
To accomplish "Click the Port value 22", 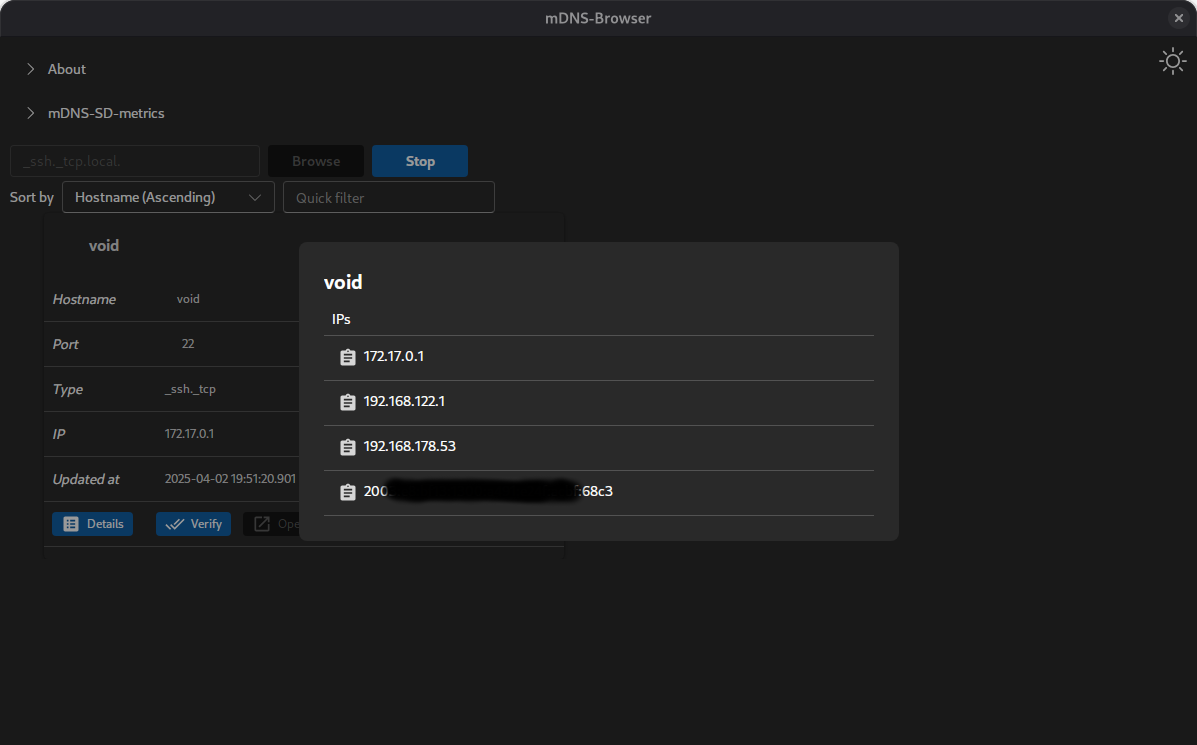I will pos(188,343).
